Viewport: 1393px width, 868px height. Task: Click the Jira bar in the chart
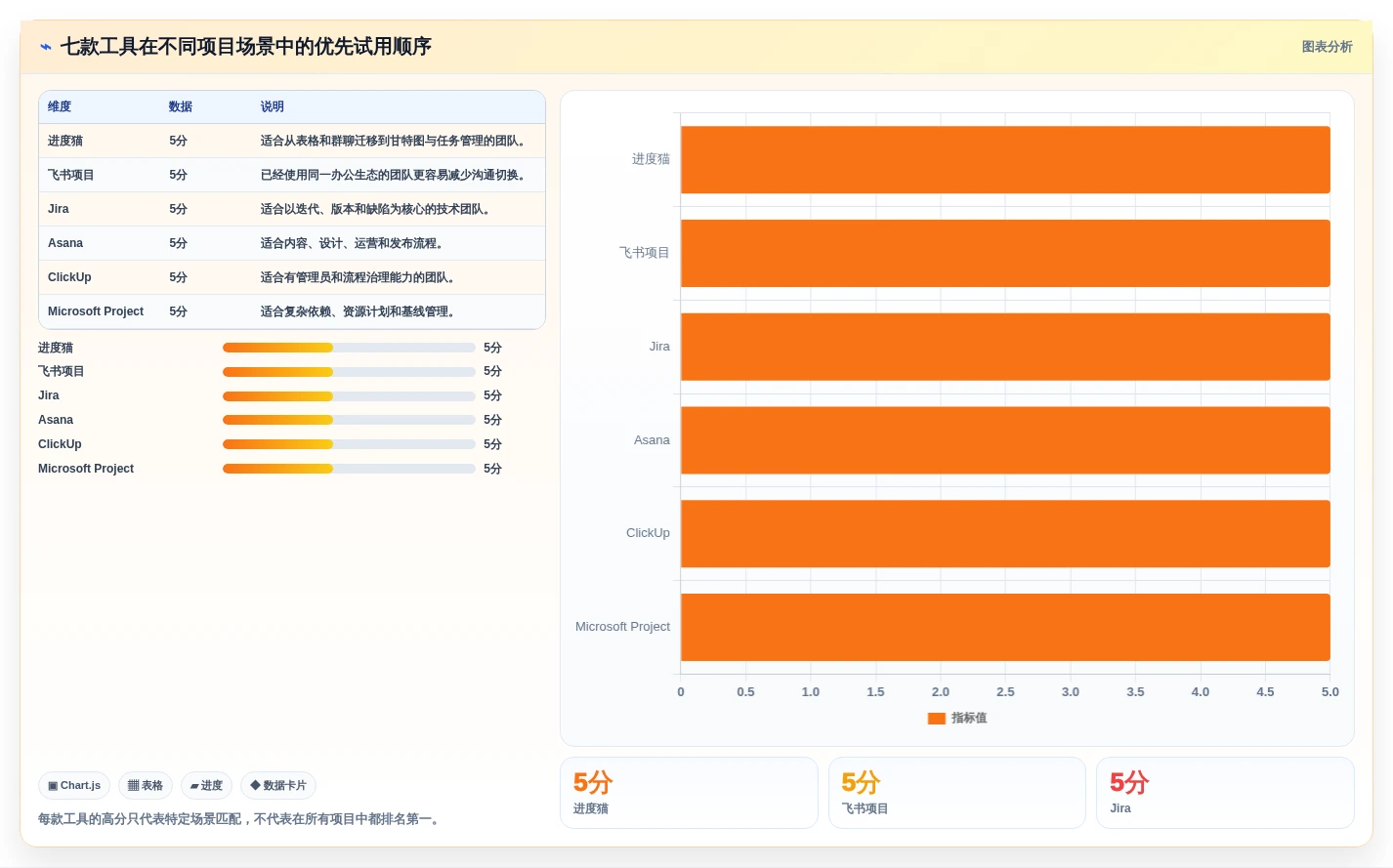[1005, 347]
